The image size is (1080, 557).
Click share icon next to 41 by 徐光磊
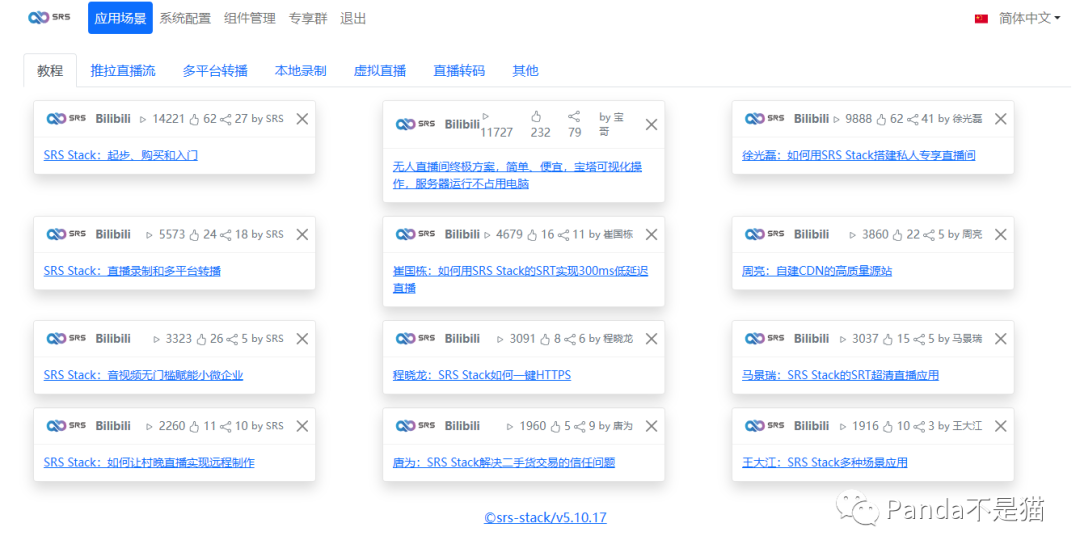(x=913, y=120)
